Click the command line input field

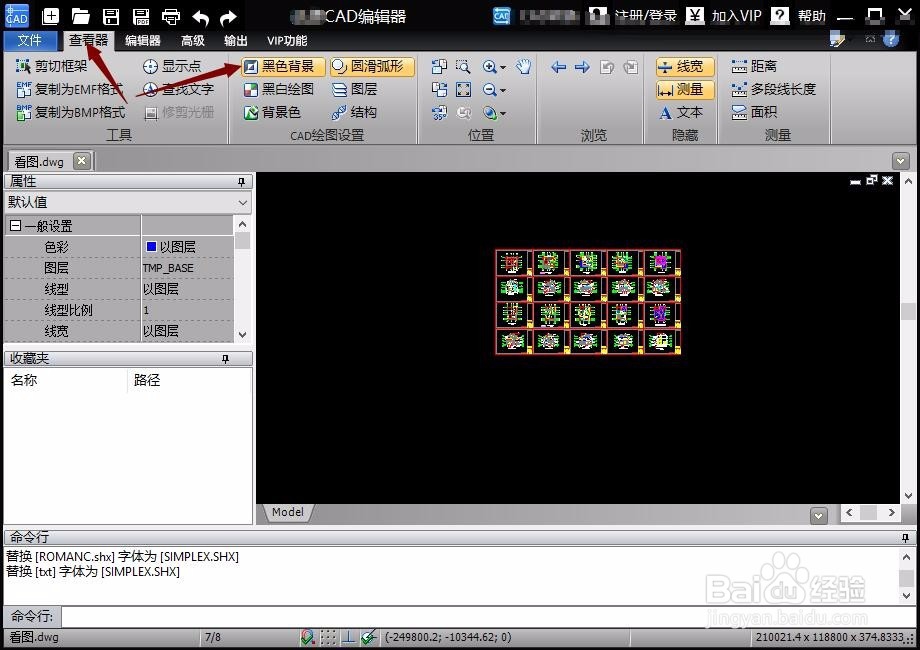[488, 617]
